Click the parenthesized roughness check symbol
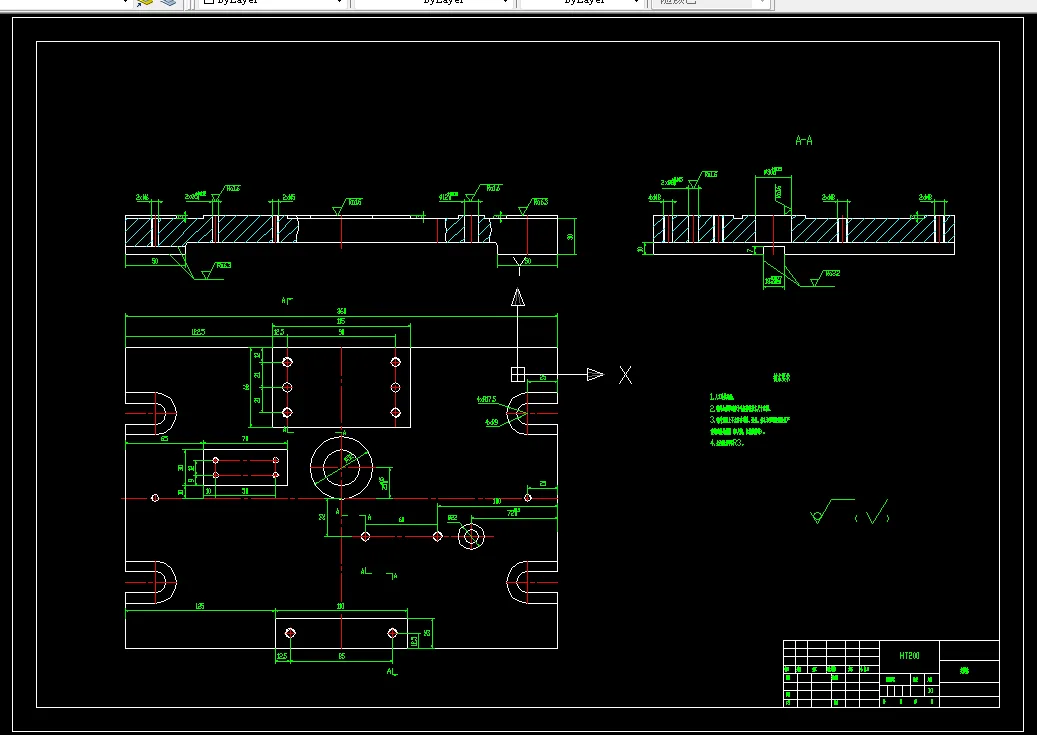Viewport: 1037px width, 735px height. coord(872,512)
